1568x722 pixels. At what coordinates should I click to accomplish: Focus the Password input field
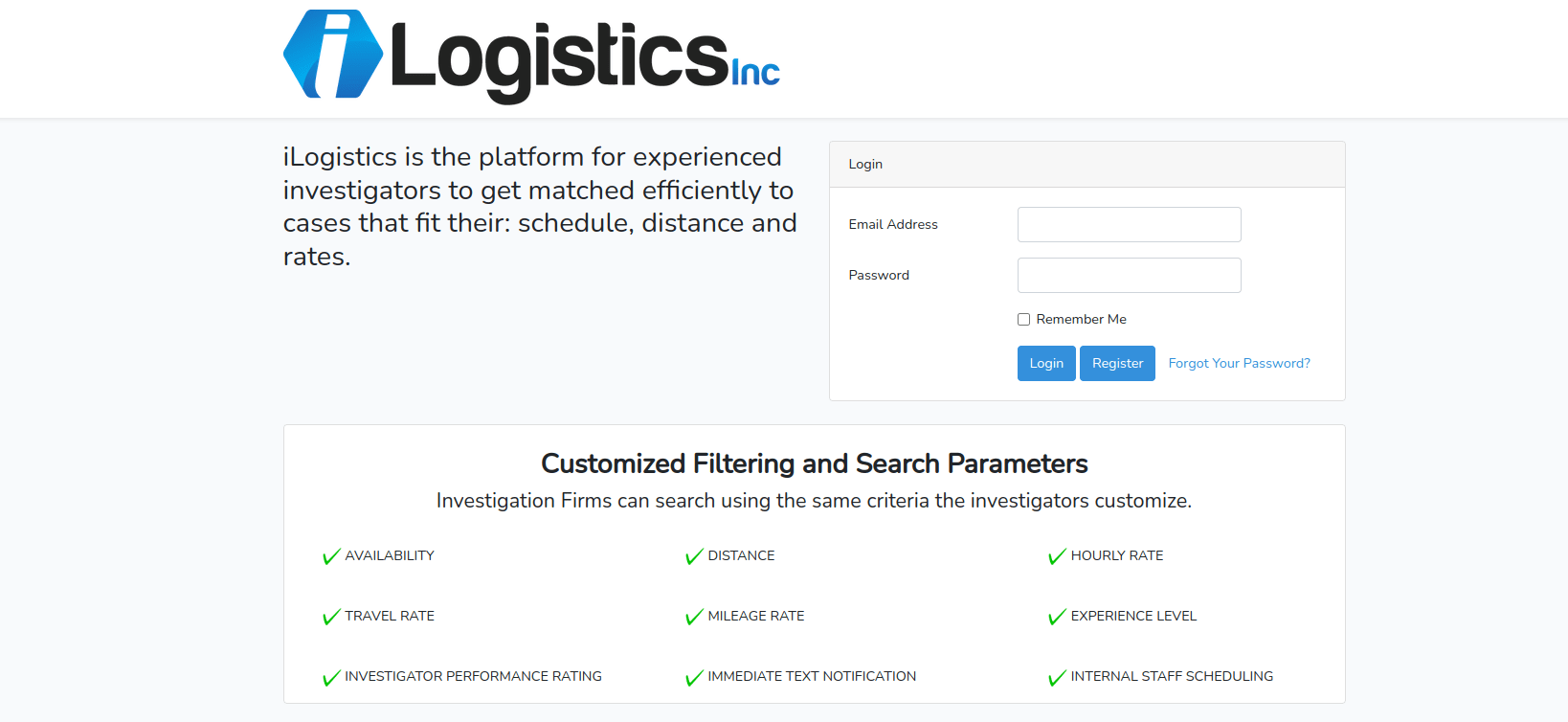[1129, 275]
